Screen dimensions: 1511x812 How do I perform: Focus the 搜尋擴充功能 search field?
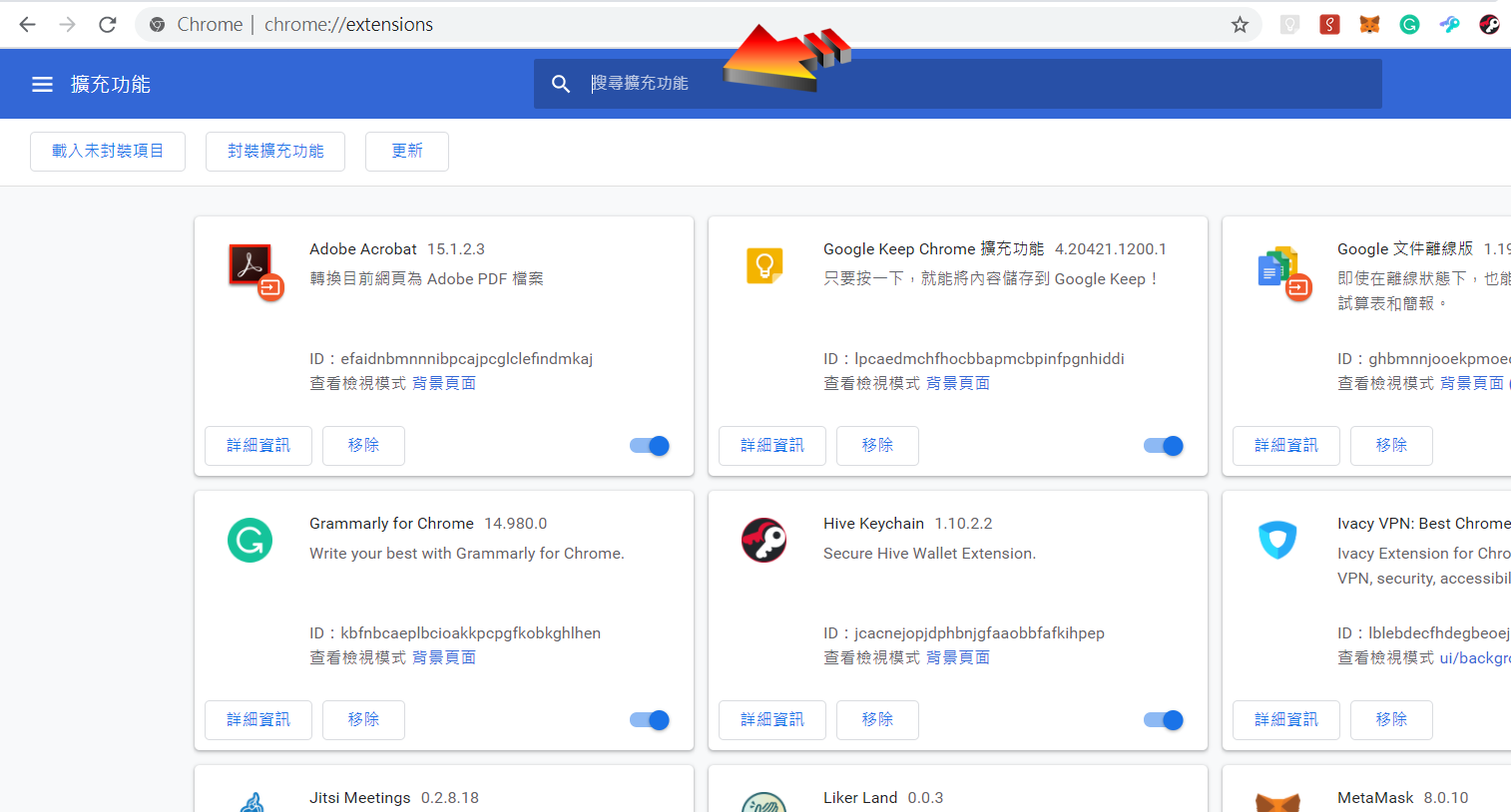(958, 84)
